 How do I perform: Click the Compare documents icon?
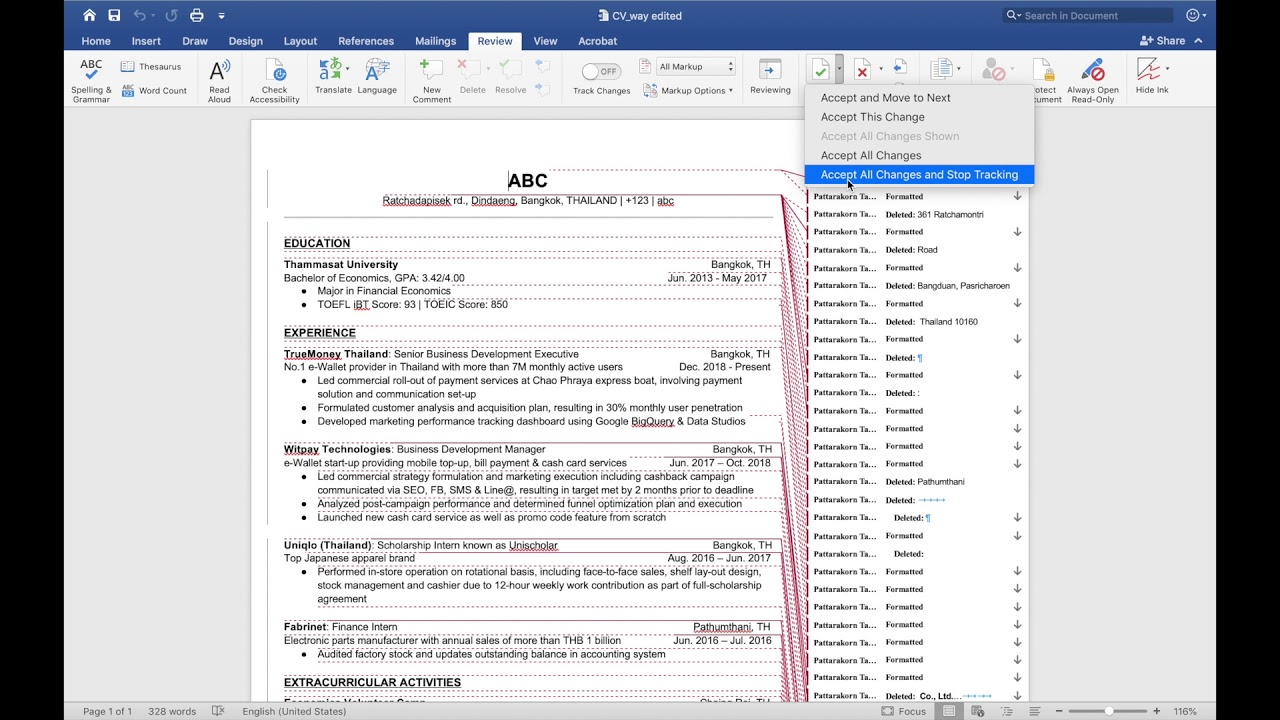940,69
